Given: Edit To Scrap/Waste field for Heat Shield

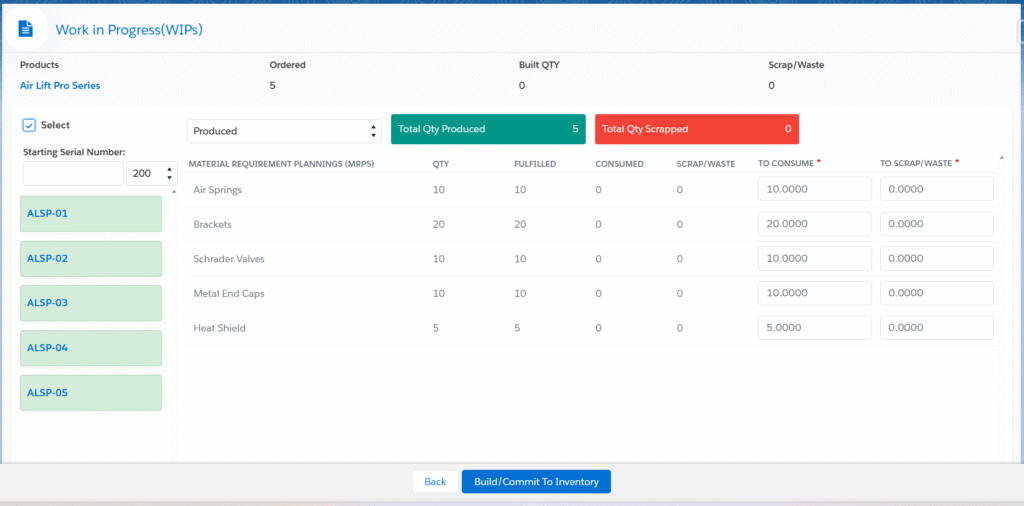Looking at the screenshot, I should (x=936, y=328).
